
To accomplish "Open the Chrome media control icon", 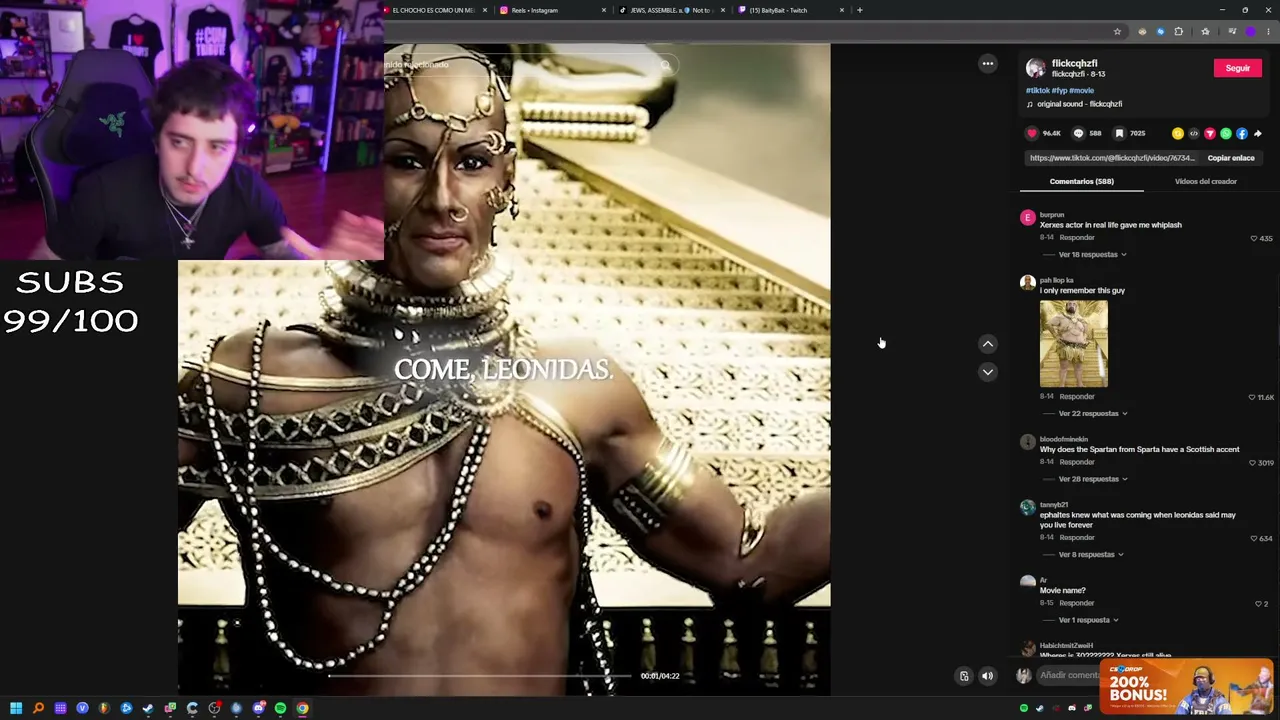I will (x=1232, y=32).
